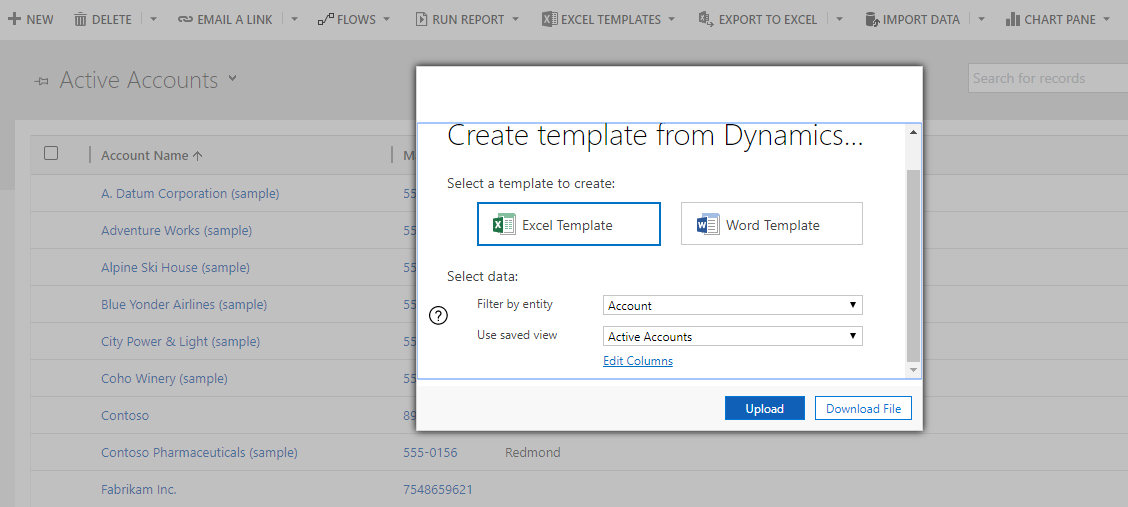Image resolution: width=1128 pixels, height=507 pixels.
Task: Open Adventure Works (sample) account
Action: 176,230
